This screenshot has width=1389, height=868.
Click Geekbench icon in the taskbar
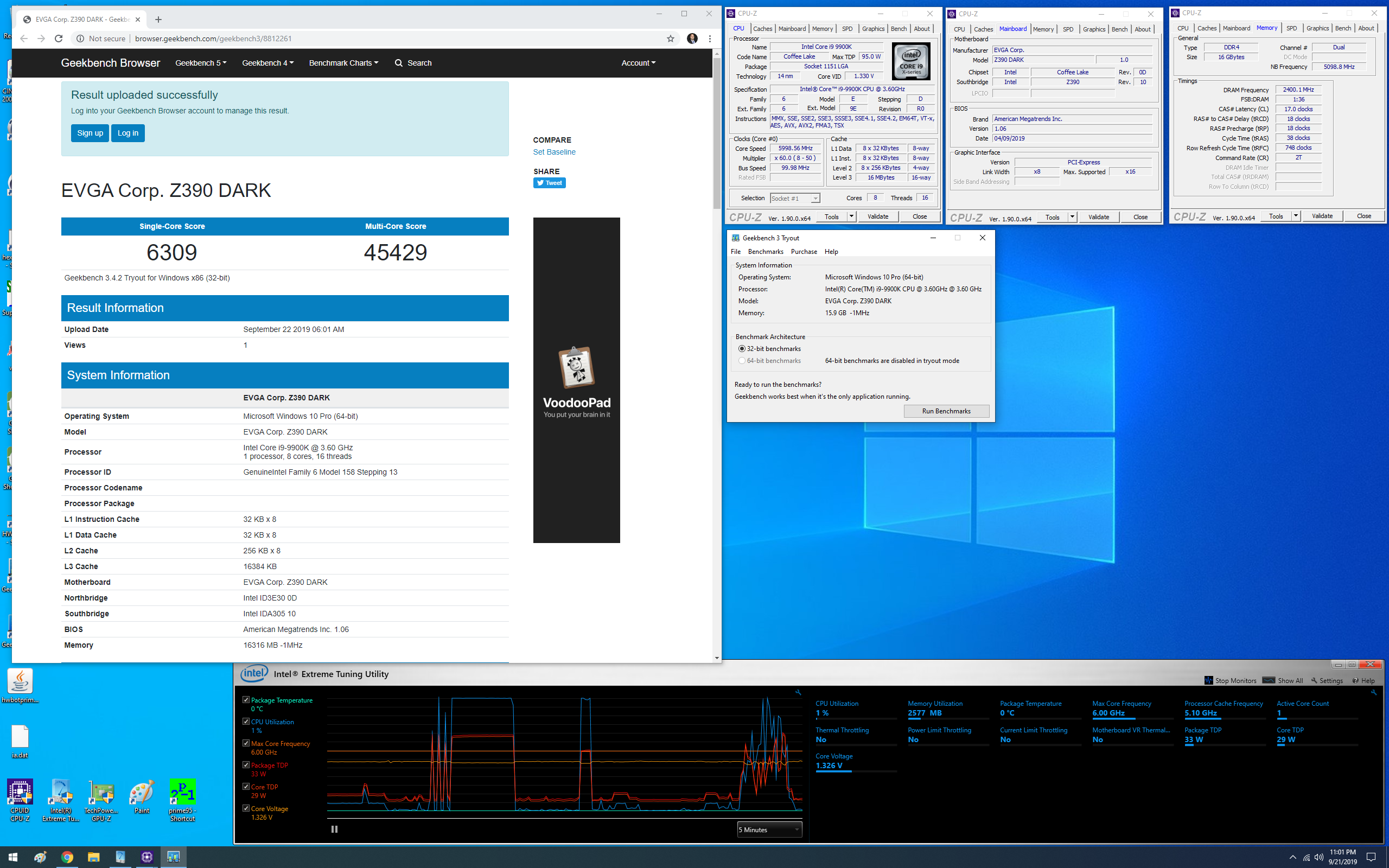click(173, 857)
